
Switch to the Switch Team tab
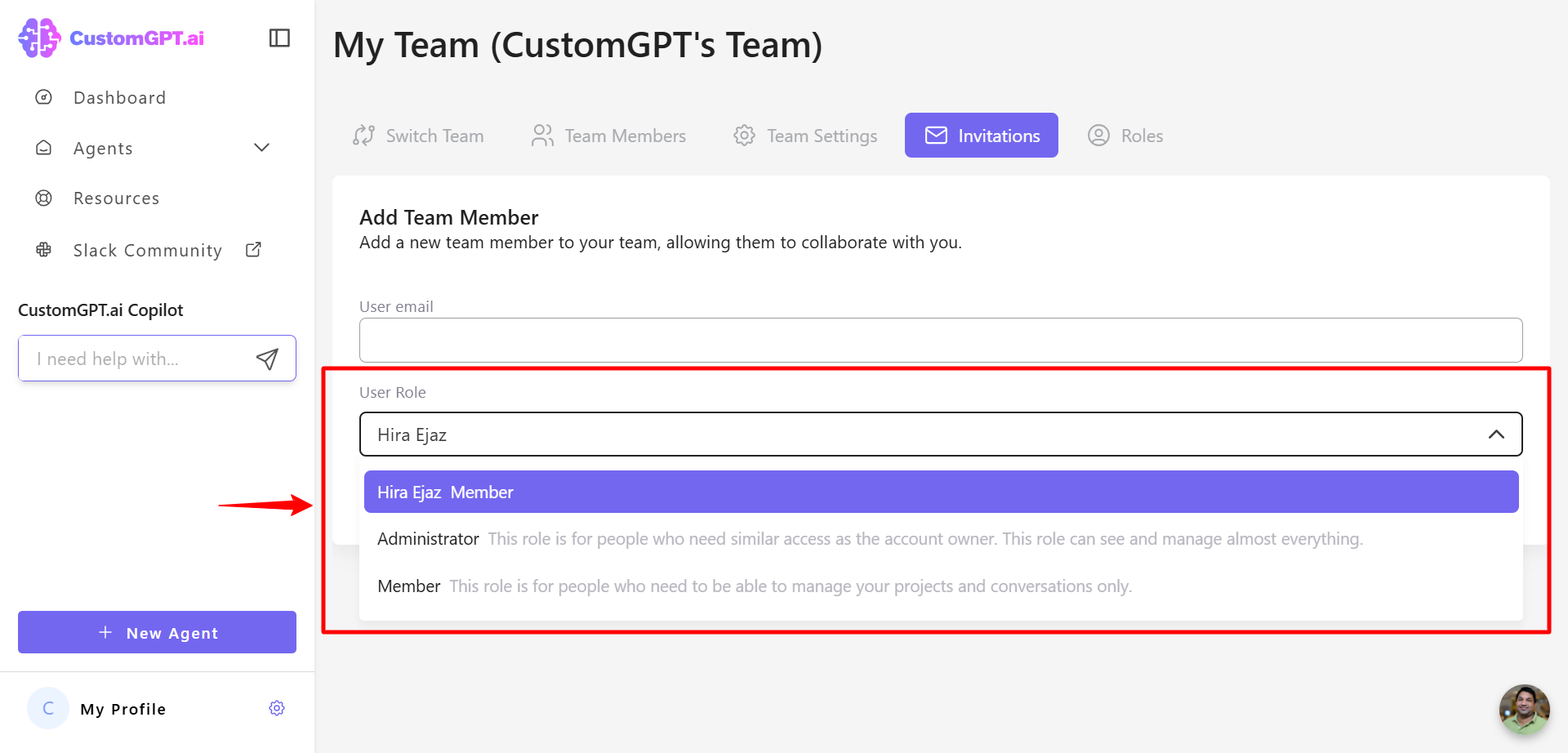coord(418,136)
